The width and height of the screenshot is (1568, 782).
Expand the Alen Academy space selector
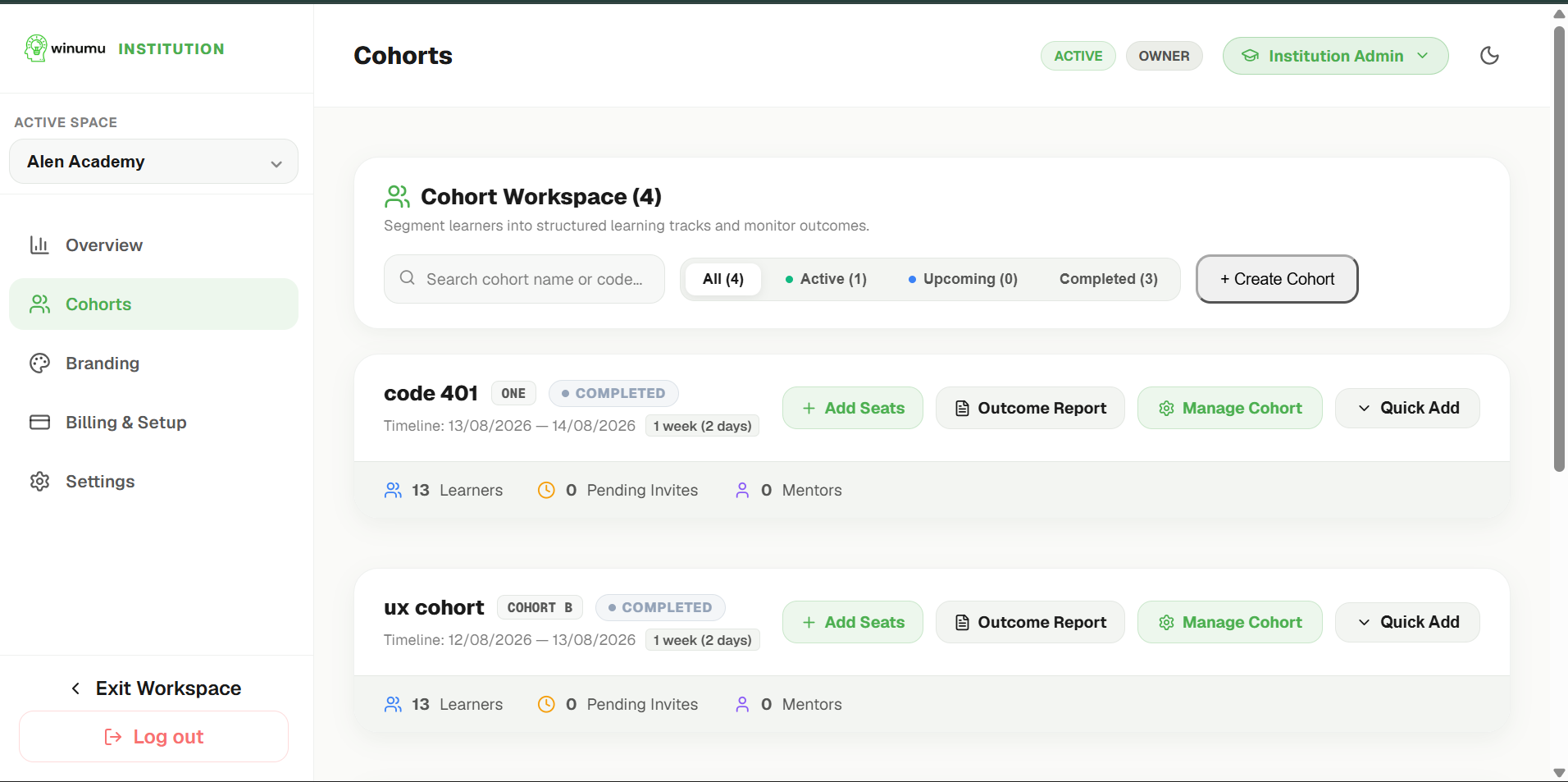coord(153,162)
